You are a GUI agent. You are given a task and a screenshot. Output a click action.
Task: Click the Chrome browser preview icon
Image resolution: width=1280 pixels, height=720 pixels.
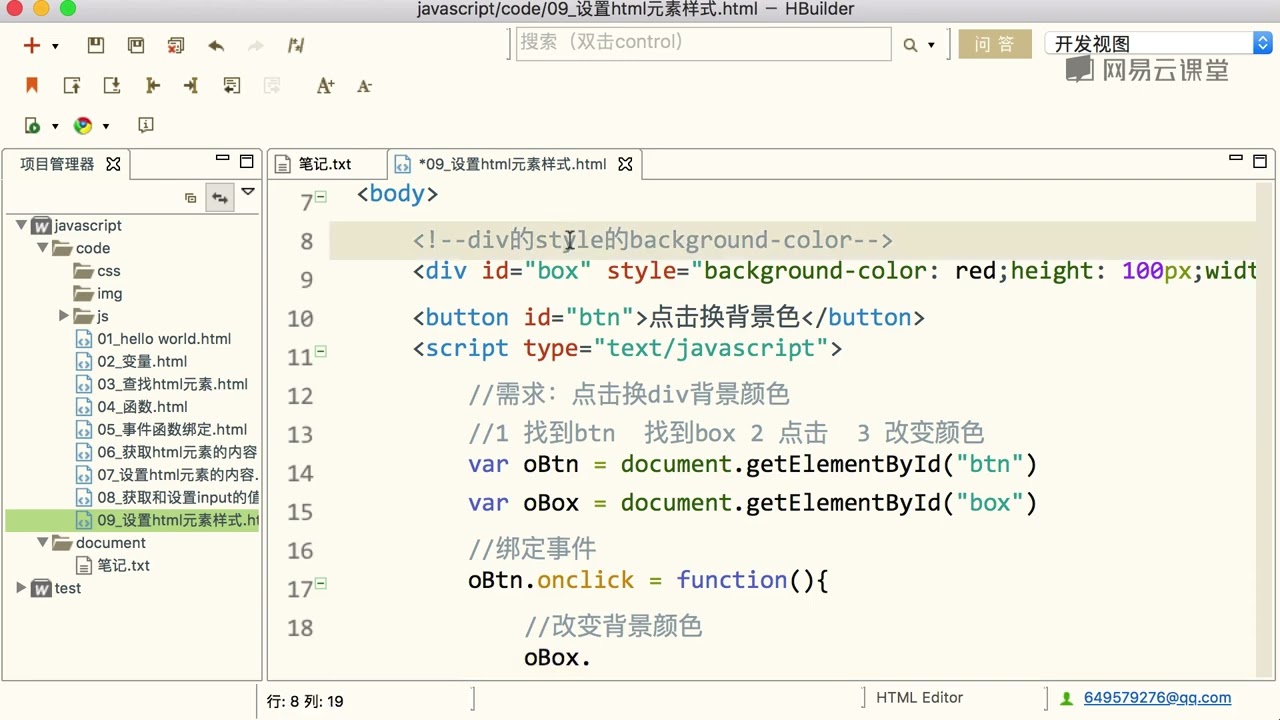point(83,125)
